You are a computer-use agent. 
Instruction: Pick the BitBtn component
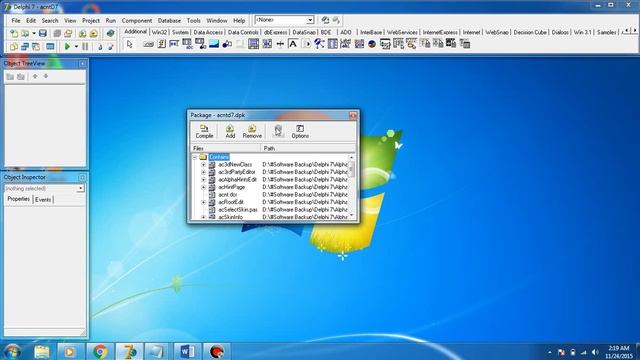click(148, 44)
